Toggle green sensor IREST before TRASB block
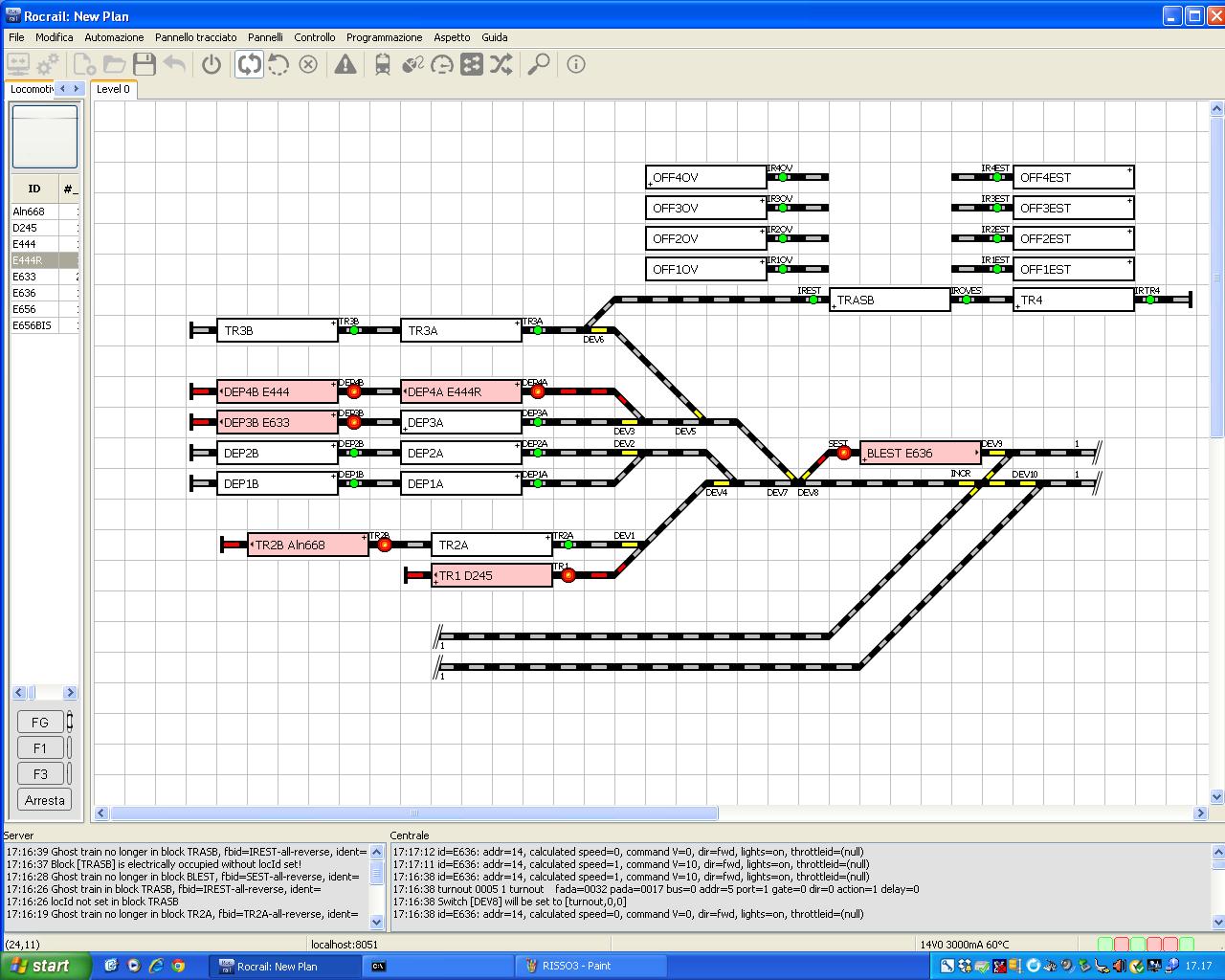Screen dimensions: 1225x980 pyautogui.click(x=813, y=300)
